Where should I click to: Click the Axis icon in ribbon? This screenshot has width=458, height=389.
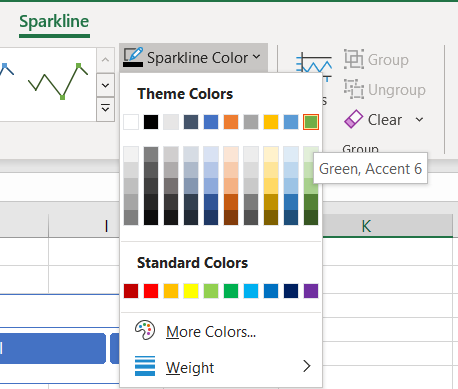click(x=314, y=67)
